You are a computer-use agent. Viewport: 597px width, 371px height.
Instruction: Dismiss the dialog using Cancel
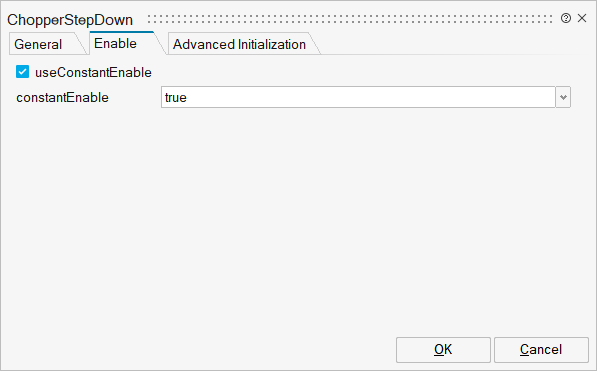pos(541,350)
